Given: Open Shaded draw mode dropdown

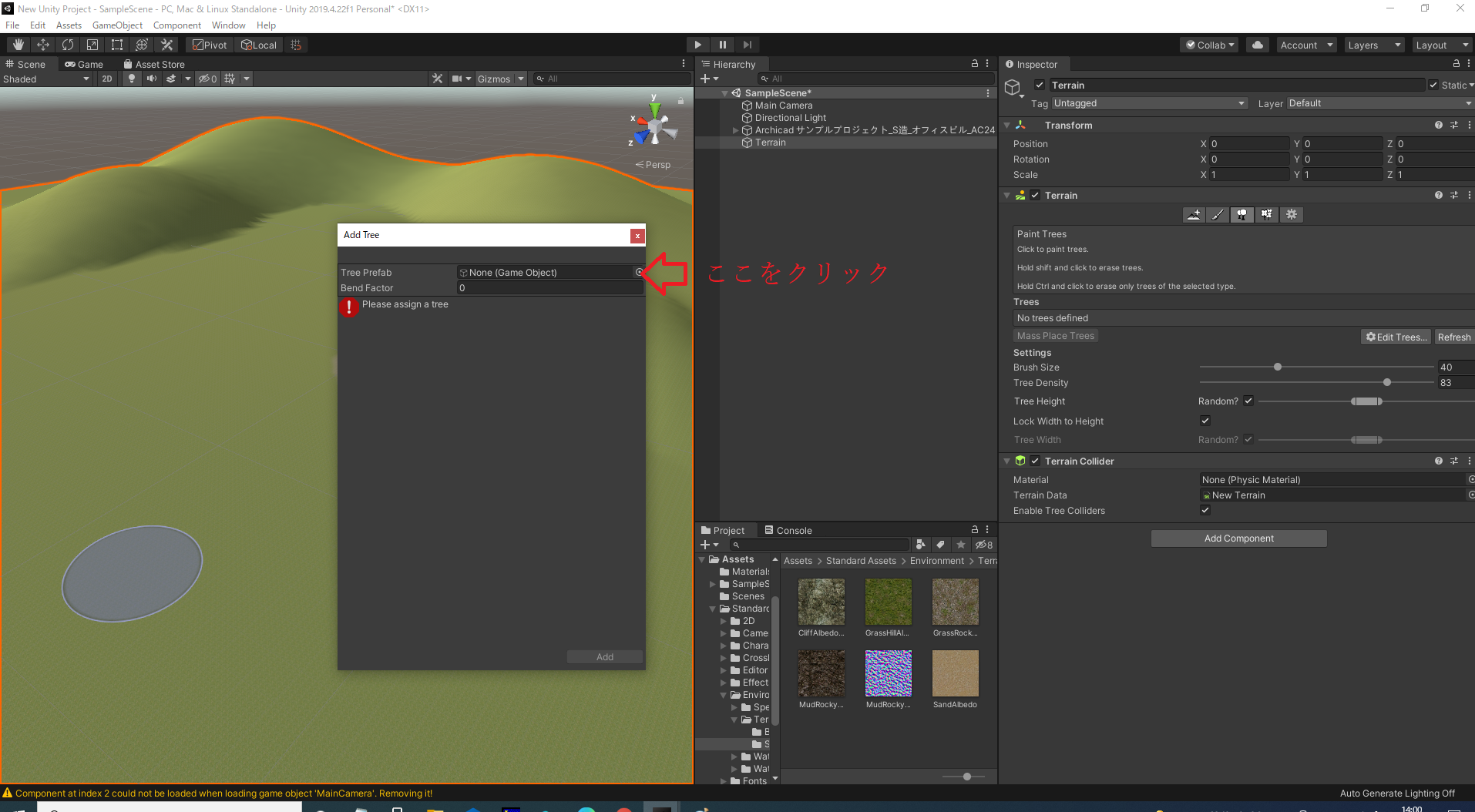Looking at the screenshot, I should (46, 79).
